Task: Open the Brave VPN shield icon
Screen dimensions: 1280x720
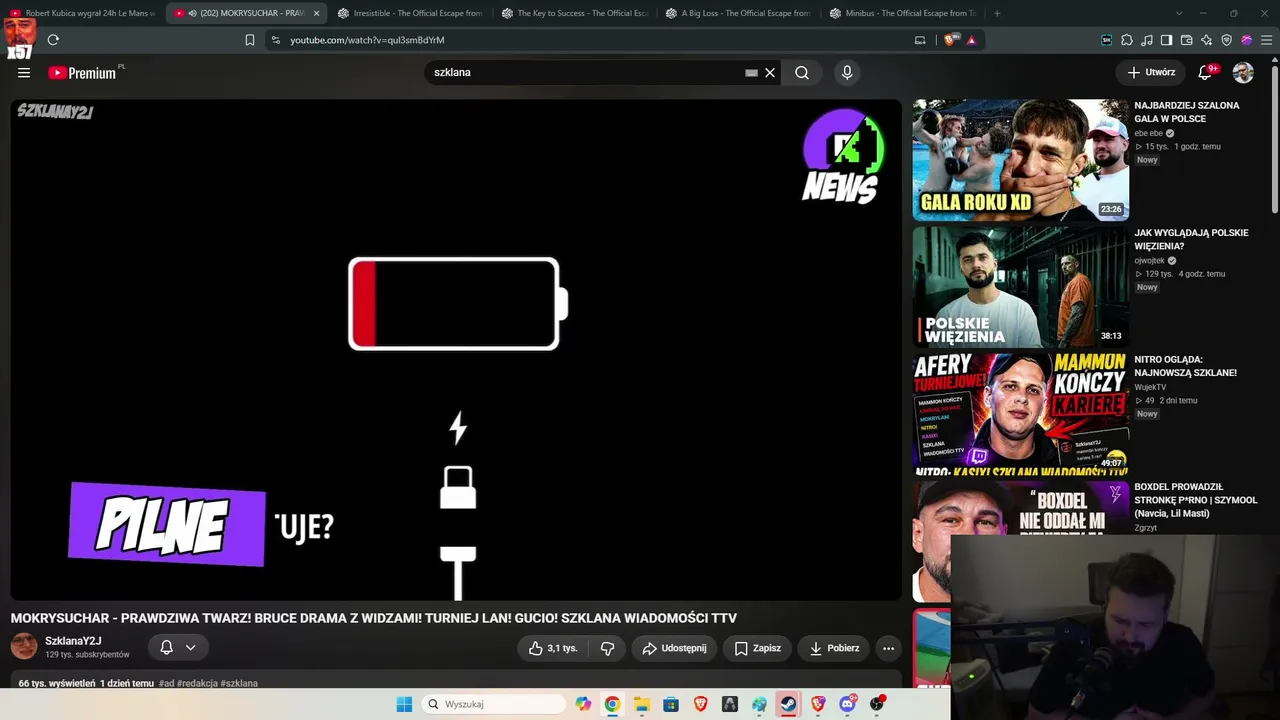Action: 1227,40
